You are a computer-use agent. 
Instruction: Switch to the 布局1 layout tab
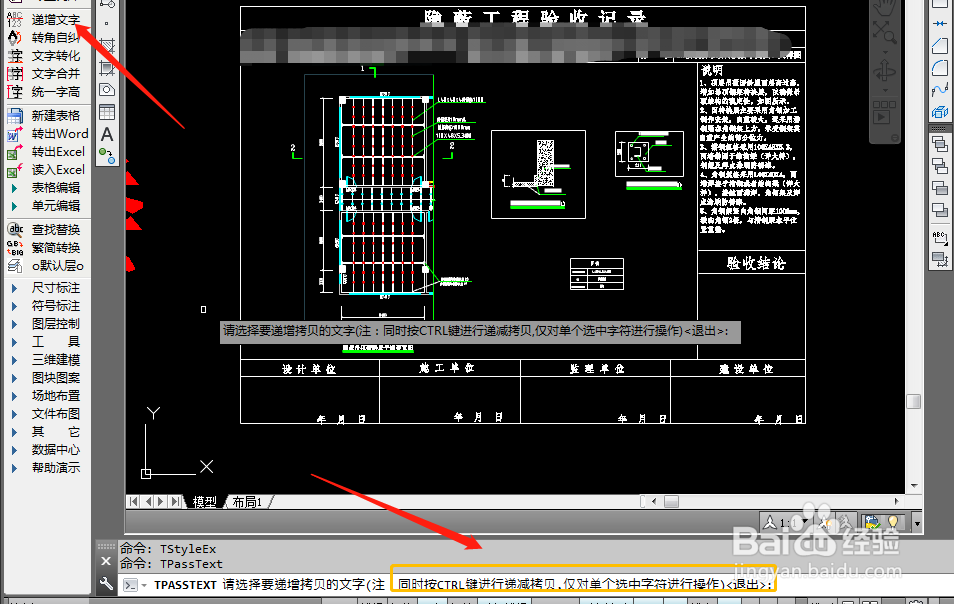(x=247, y=502)
